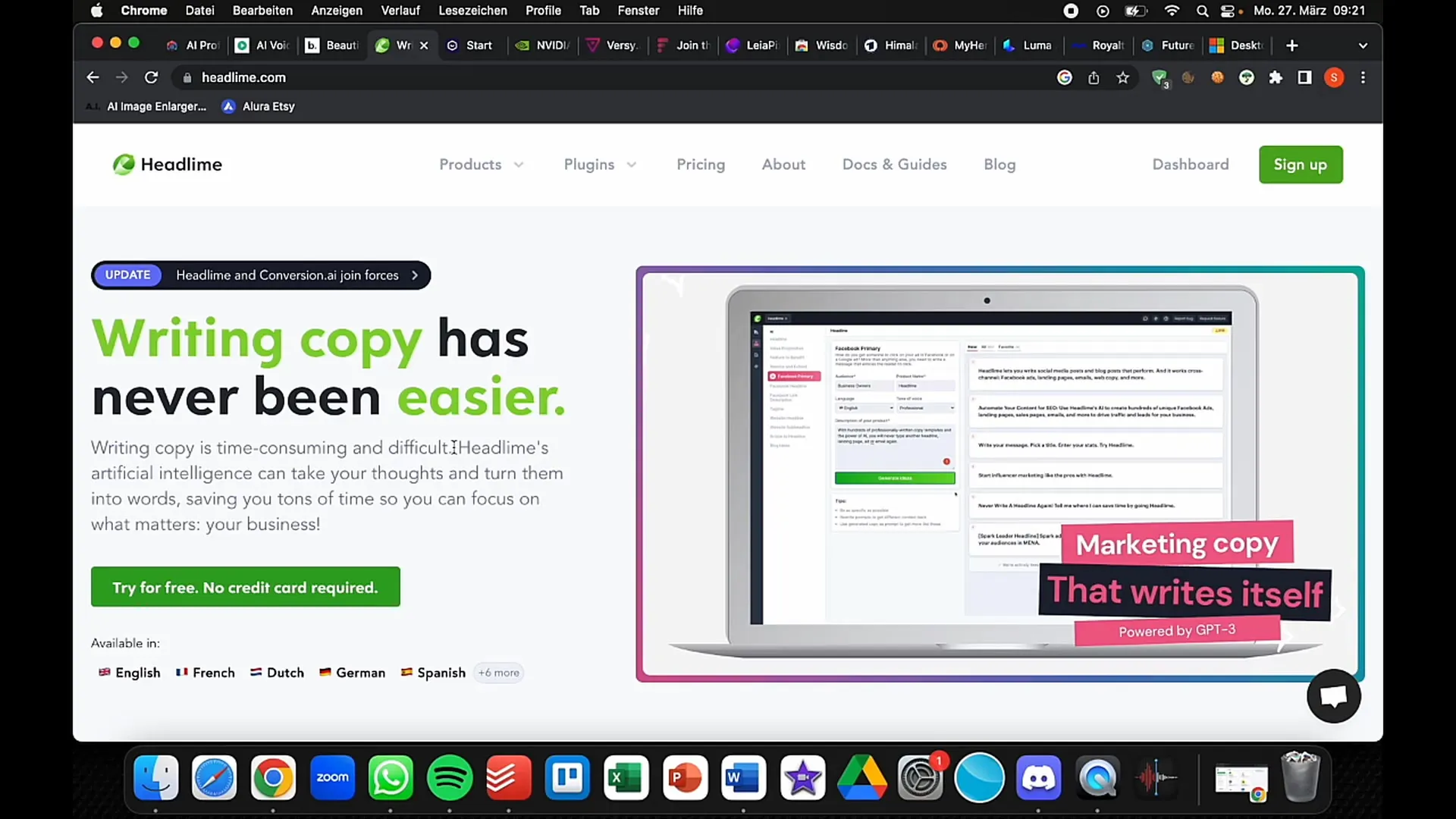The height and width of the screenshot is (819, 1456).
Task: Click the chat support widget icon
Action: pos(1333,696)
